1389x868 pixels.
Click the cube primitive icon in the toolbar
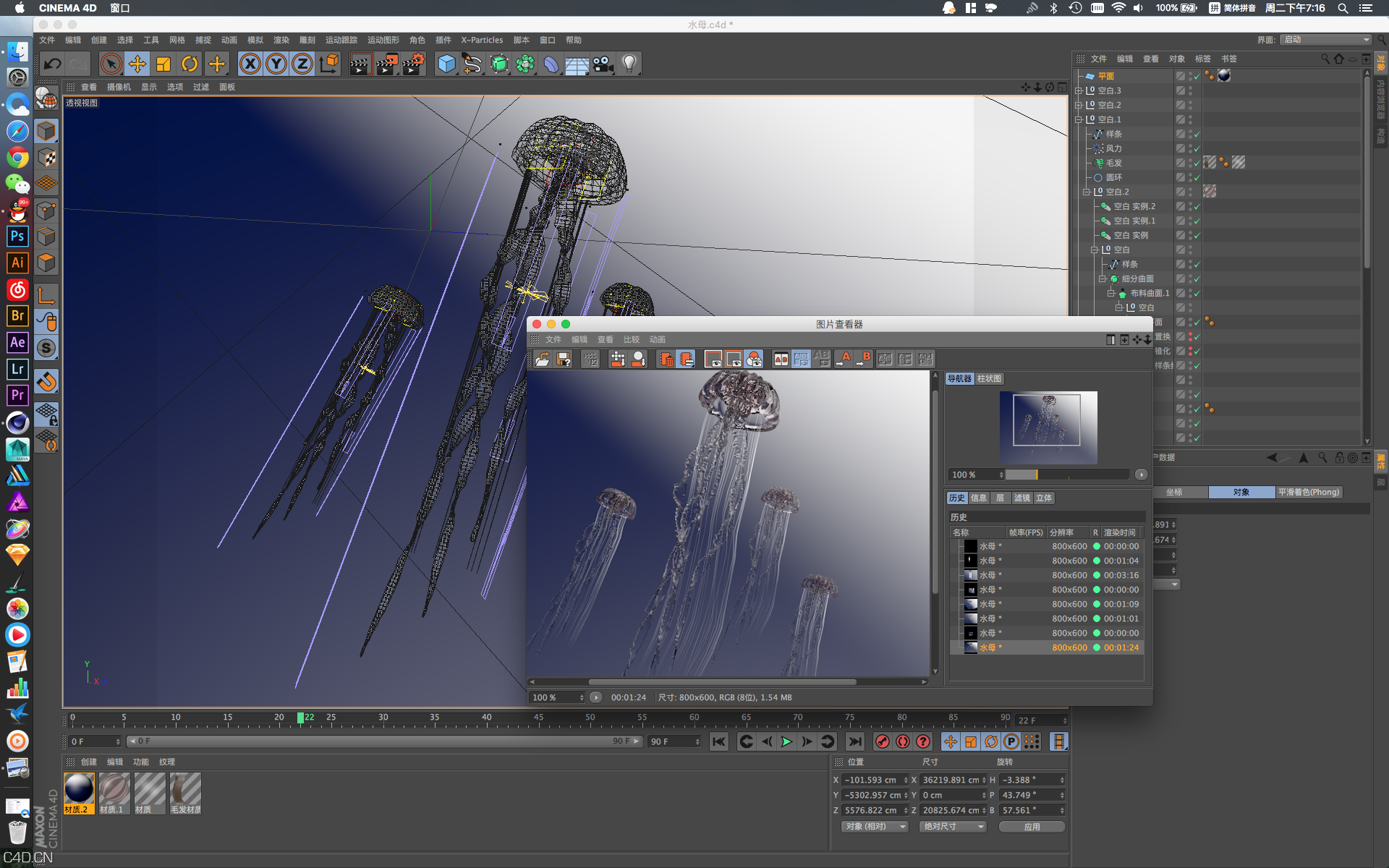tap(446, 64)
